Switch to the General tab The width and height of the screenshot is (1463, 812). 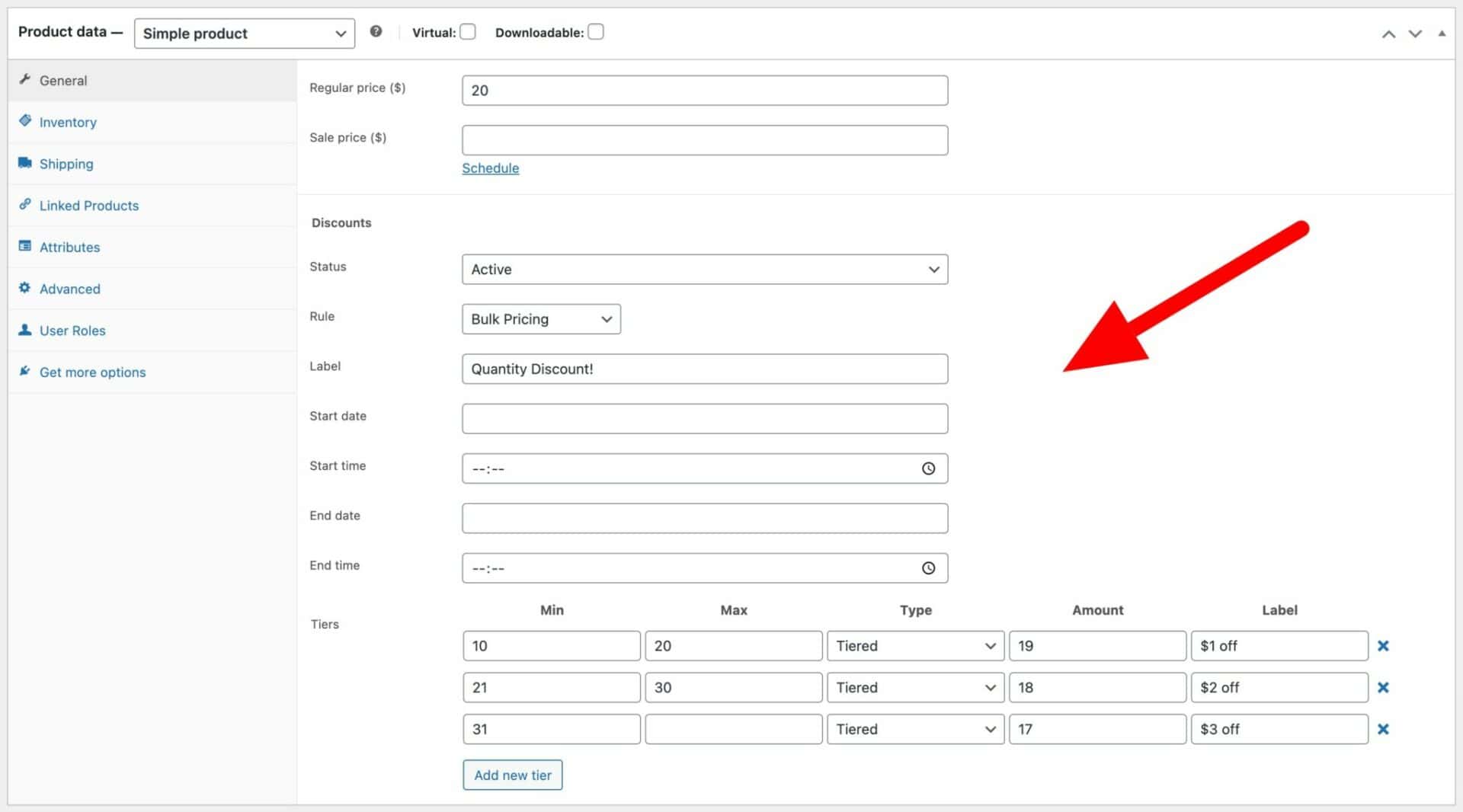point(152,81)
